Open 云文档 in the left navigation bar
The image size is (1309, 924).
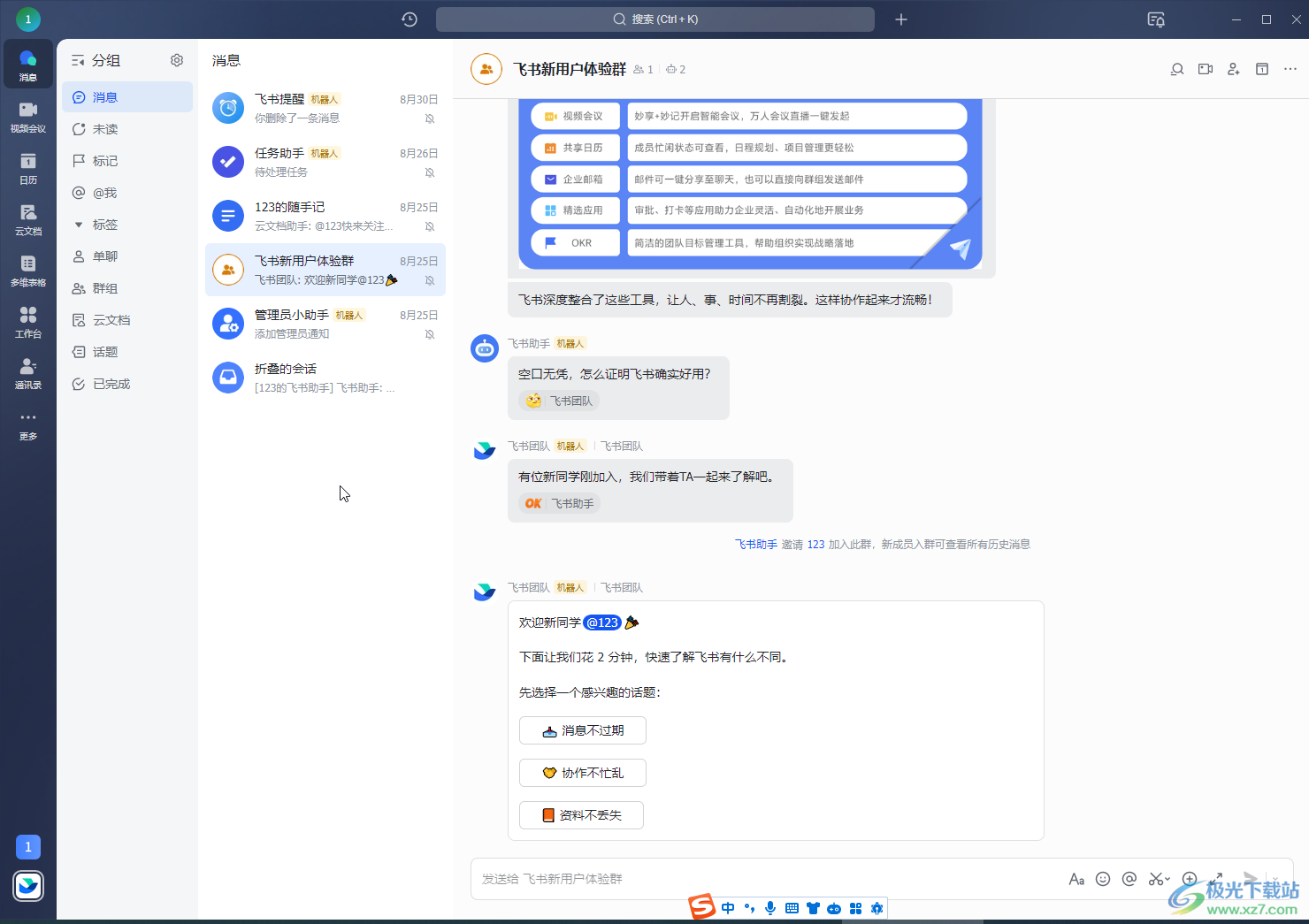28,218
